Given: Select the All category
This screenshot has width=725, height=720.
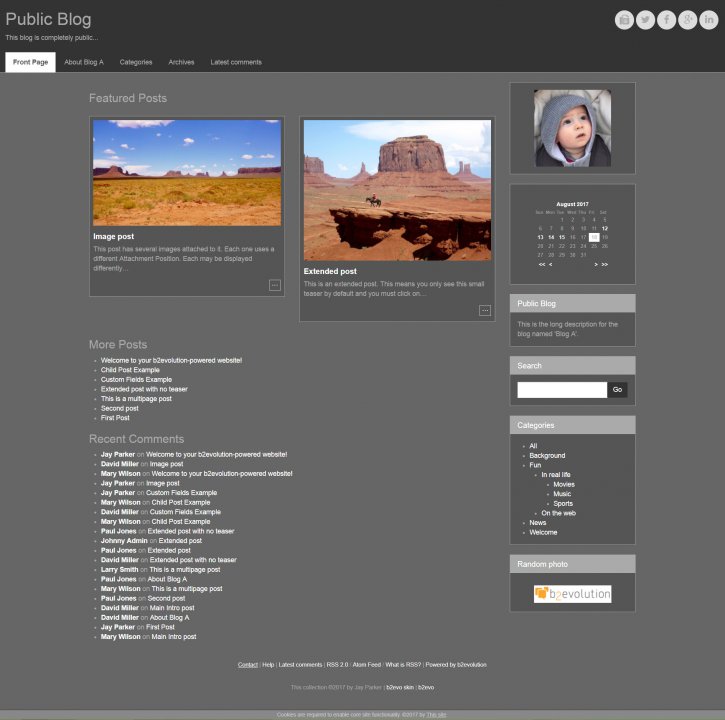Looking at the screenshot, I should coord(533,446).
